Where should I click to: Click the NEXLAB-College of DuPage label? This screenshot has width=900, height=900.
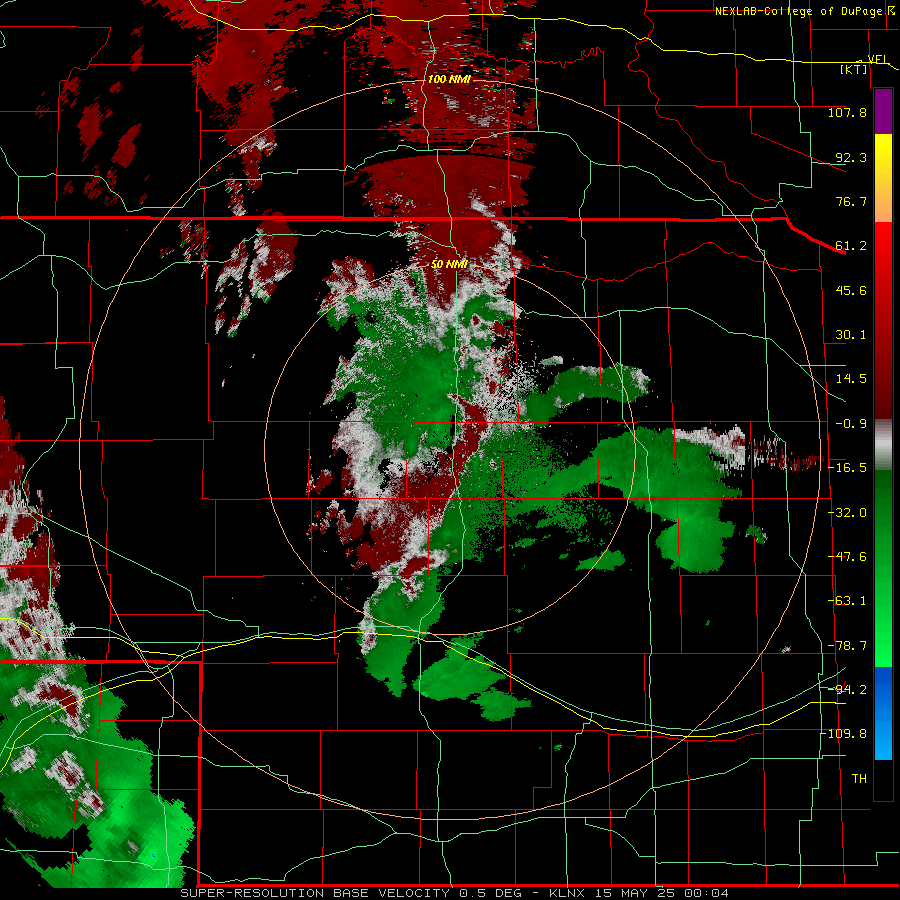pos(801,11)
